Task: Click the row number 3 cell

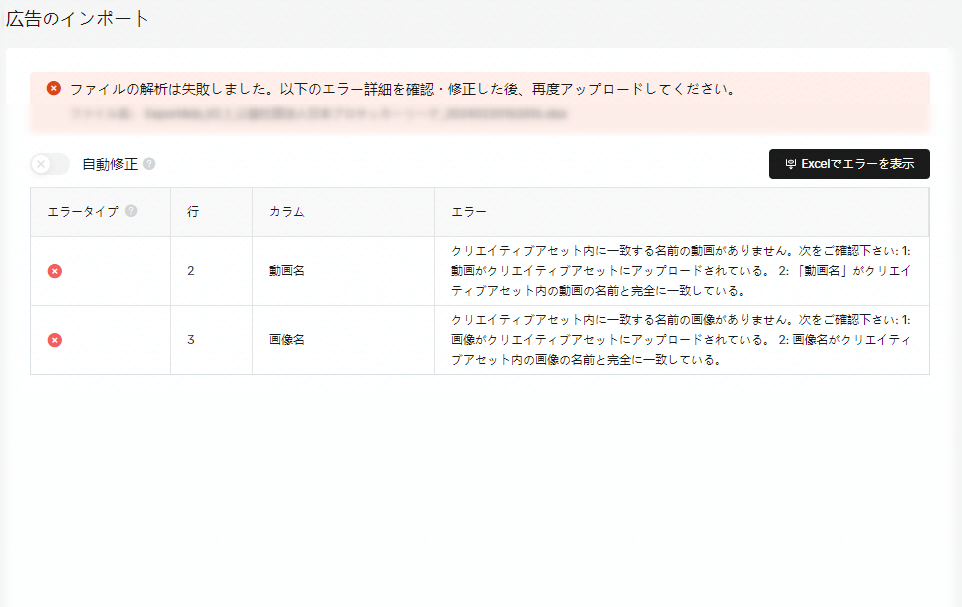Action: 191,340
